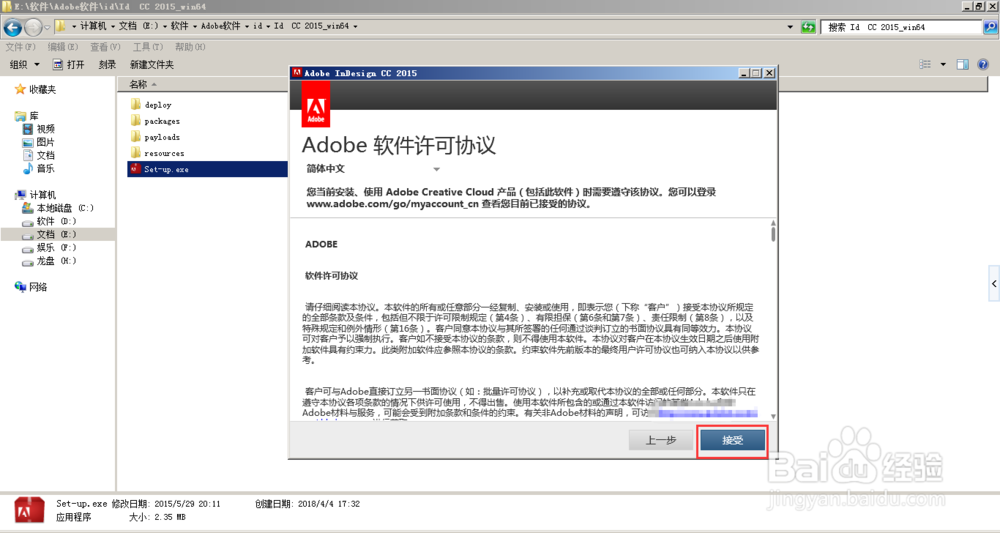
Task: Click 计算机 breadcrumb in address bar
Action: [93, 26]
